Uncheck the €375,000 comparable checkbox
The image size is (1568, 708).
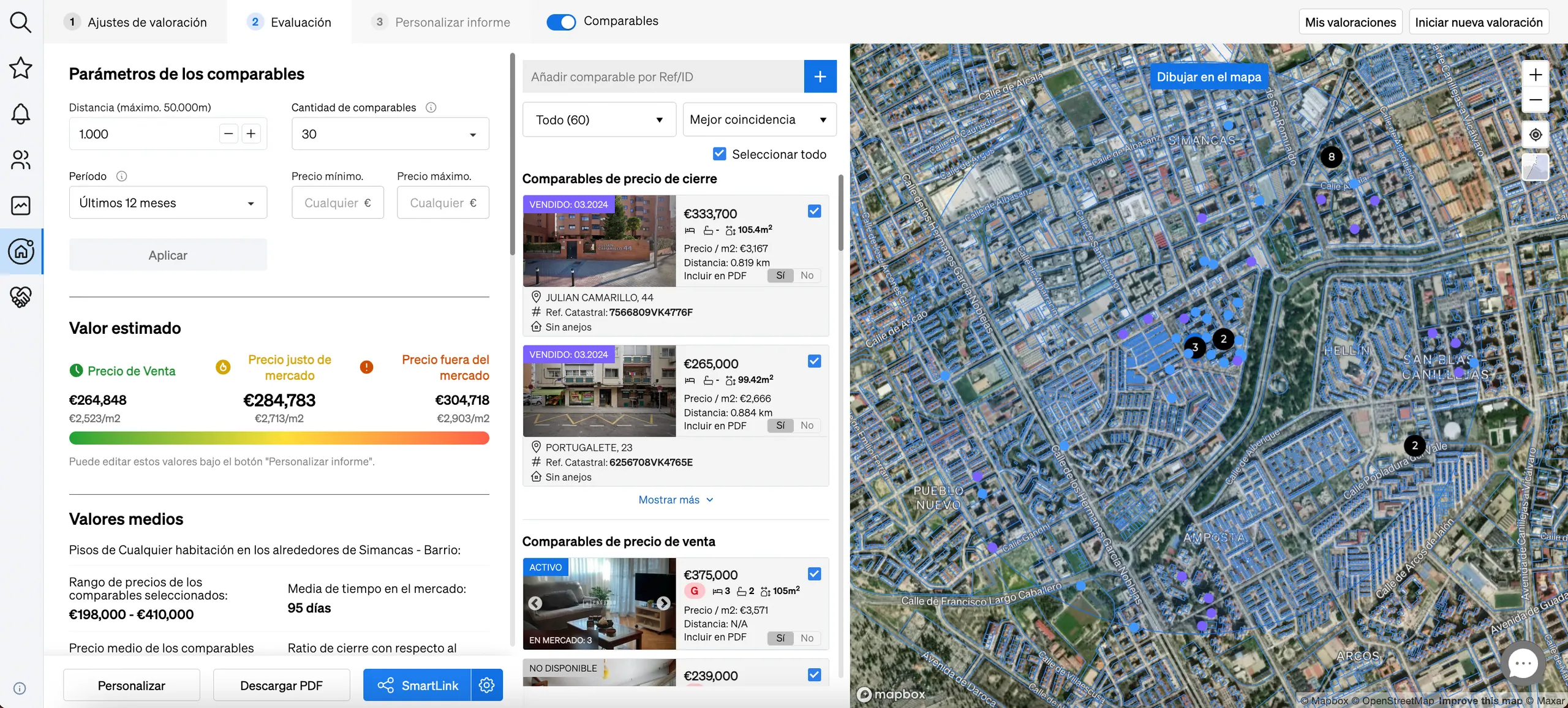coord(814,574)
